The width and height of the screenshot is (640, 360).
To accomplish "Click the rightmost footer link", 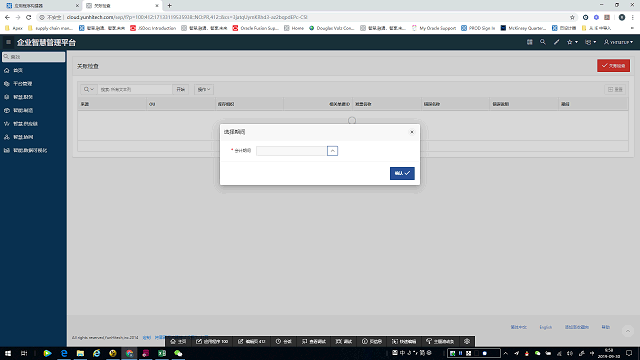I will (x=606, y=327).
